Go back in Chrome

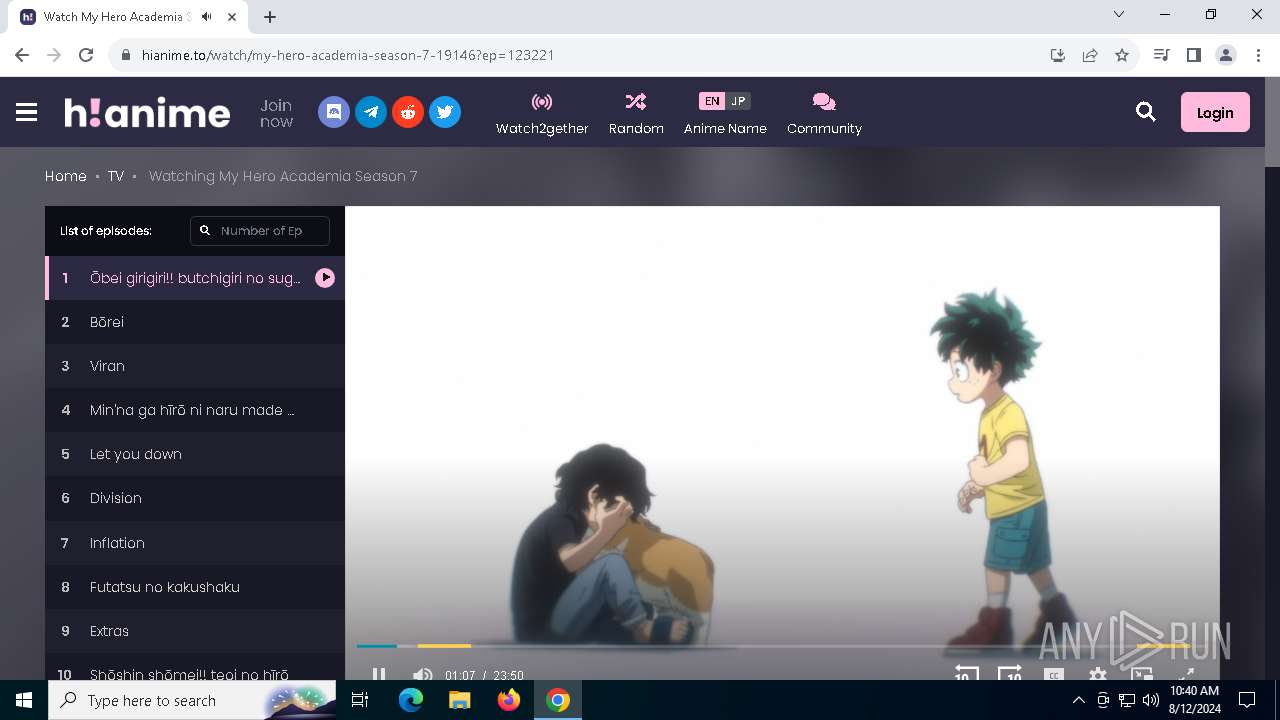point(22,55)
